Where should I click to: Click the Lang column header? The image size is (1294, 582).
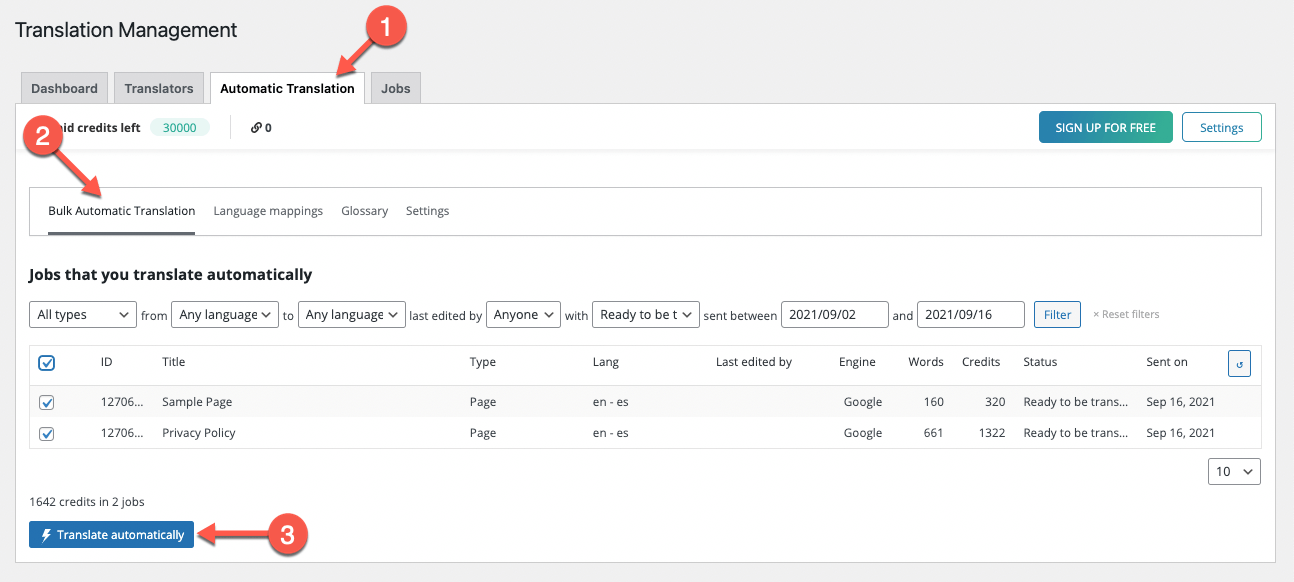[606, 362]
